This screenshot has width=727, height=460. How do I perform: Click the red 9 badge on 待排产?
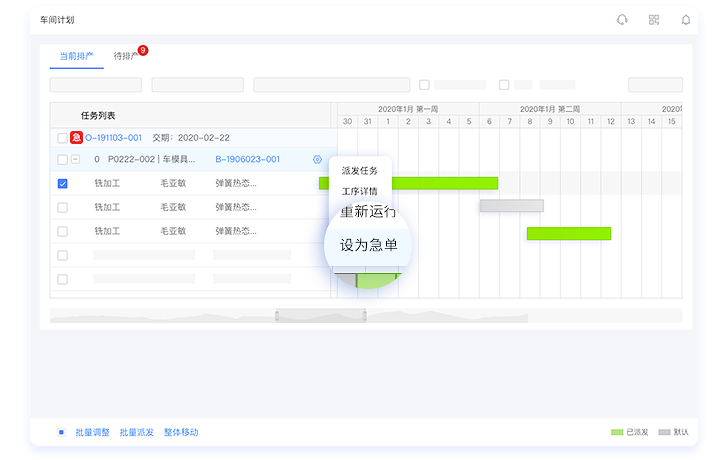pos(143,50)
